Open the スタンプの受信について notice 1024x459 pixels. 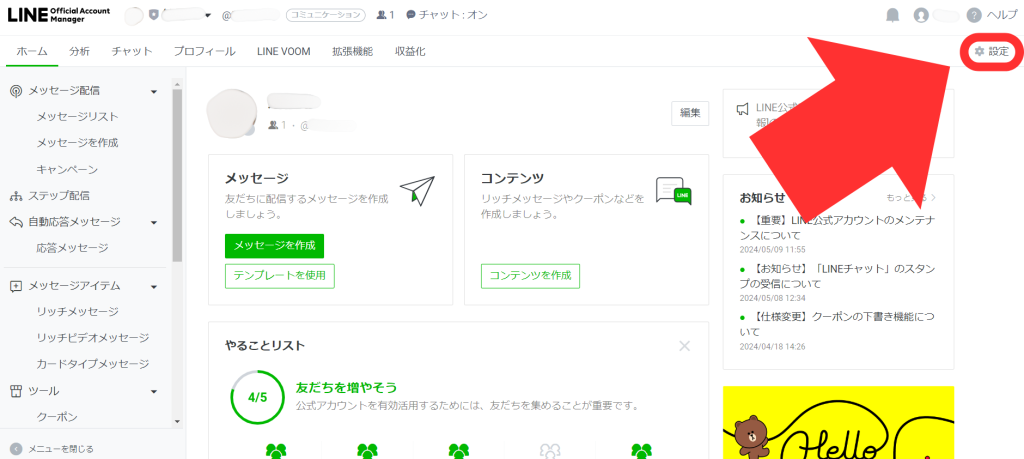point(837,276)
